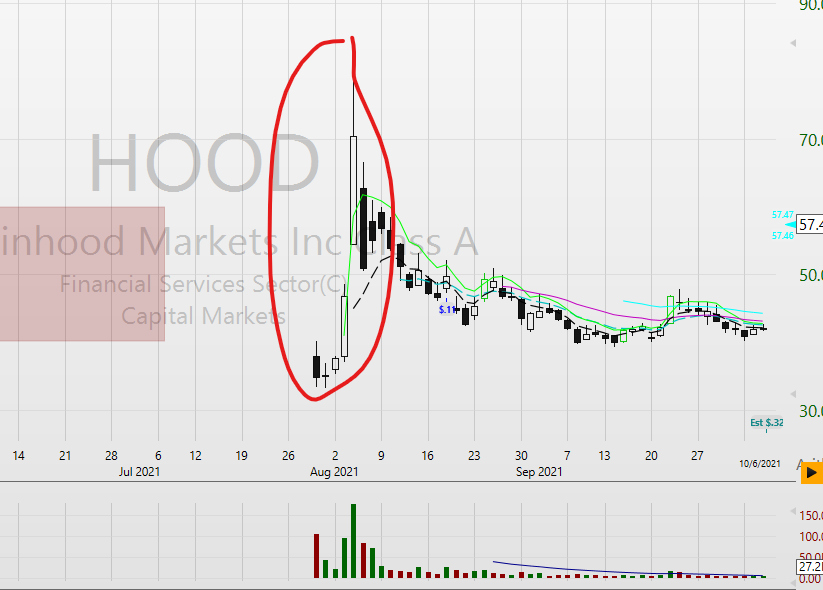Click the boxed 57.4 current price tag
823x590 pixels.
point(810,225)
